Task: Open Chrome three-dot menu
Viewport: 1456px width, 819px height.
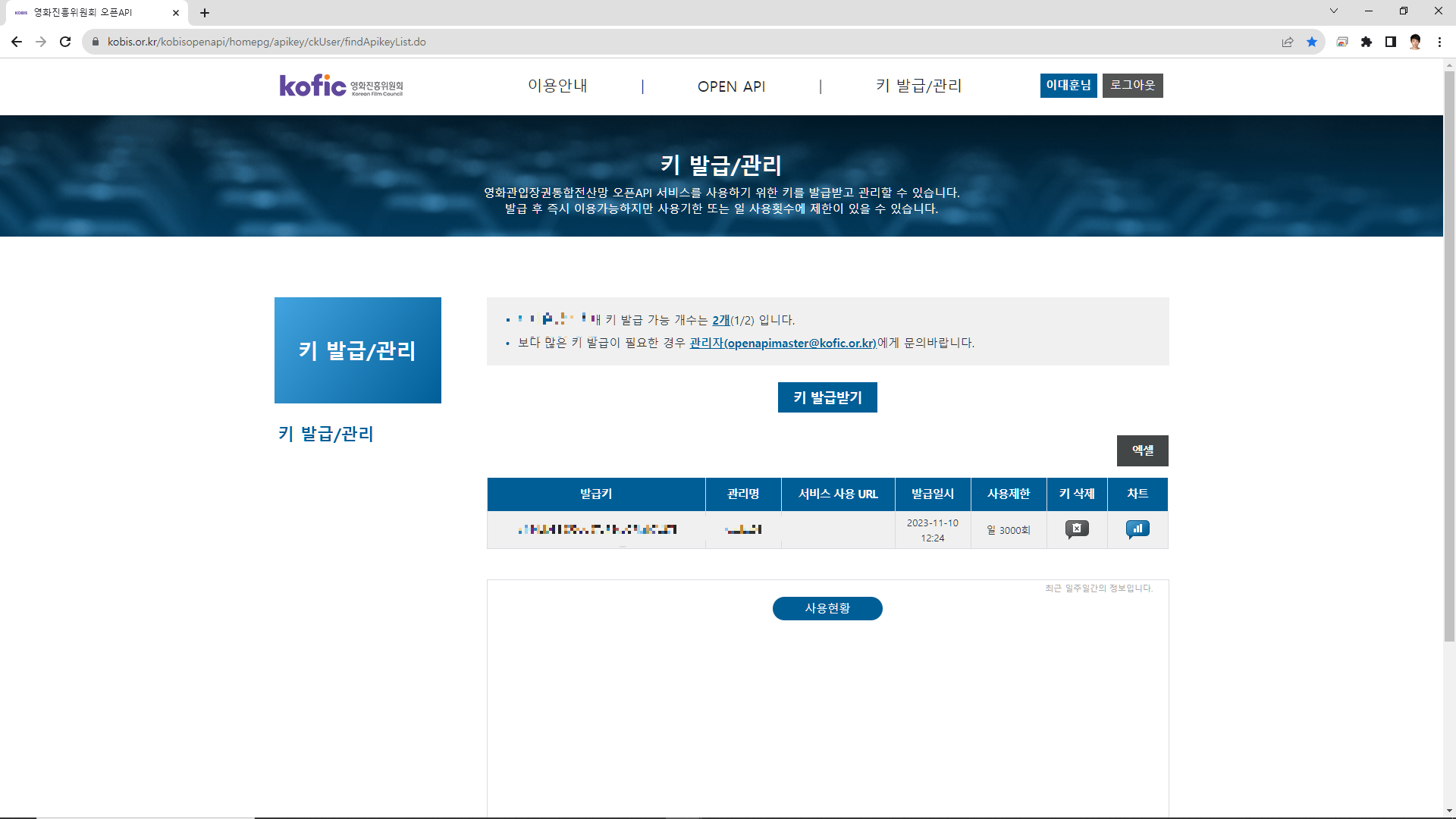Action: [x=1439, y=42]
